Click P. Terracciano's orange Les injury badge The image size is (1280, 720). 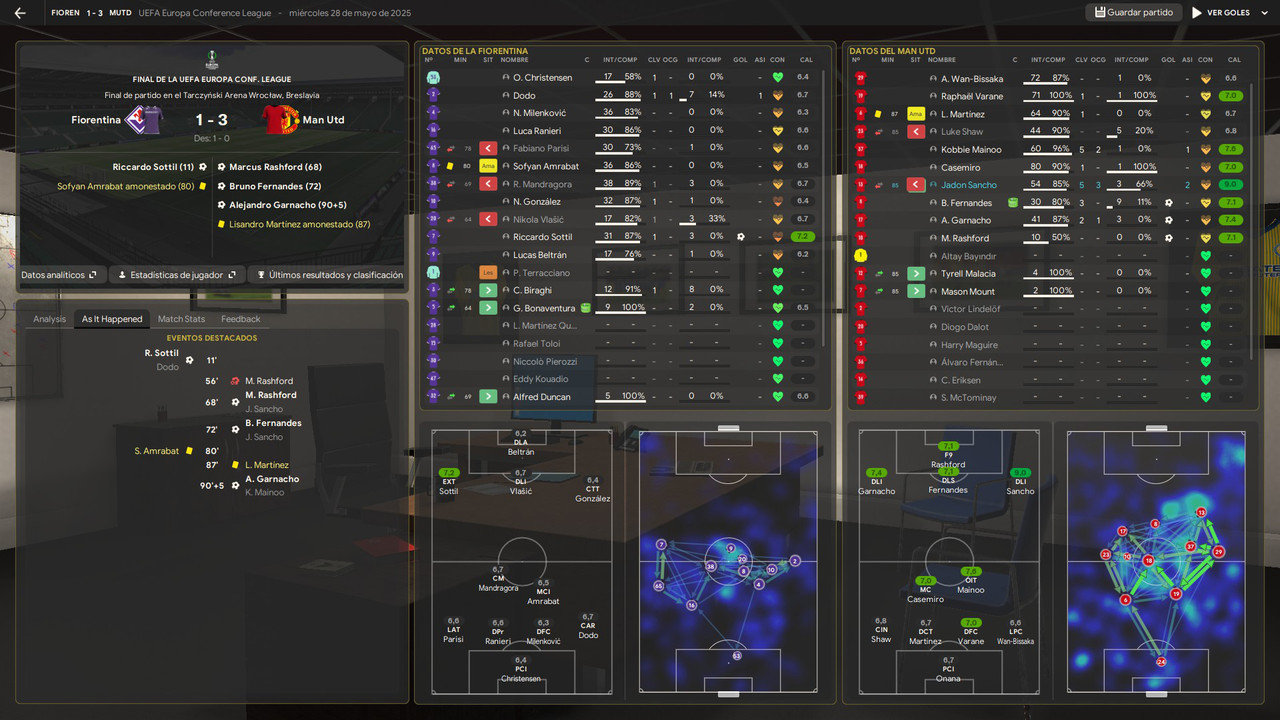point(488,272)
